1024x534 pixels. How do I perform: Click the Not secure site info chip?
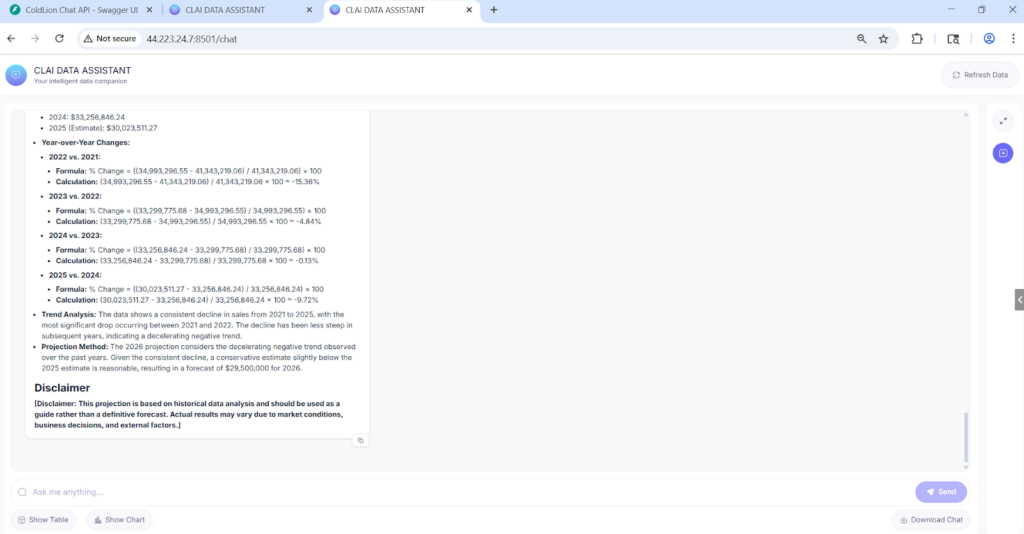pyautogui.click(x=110, y=39)
